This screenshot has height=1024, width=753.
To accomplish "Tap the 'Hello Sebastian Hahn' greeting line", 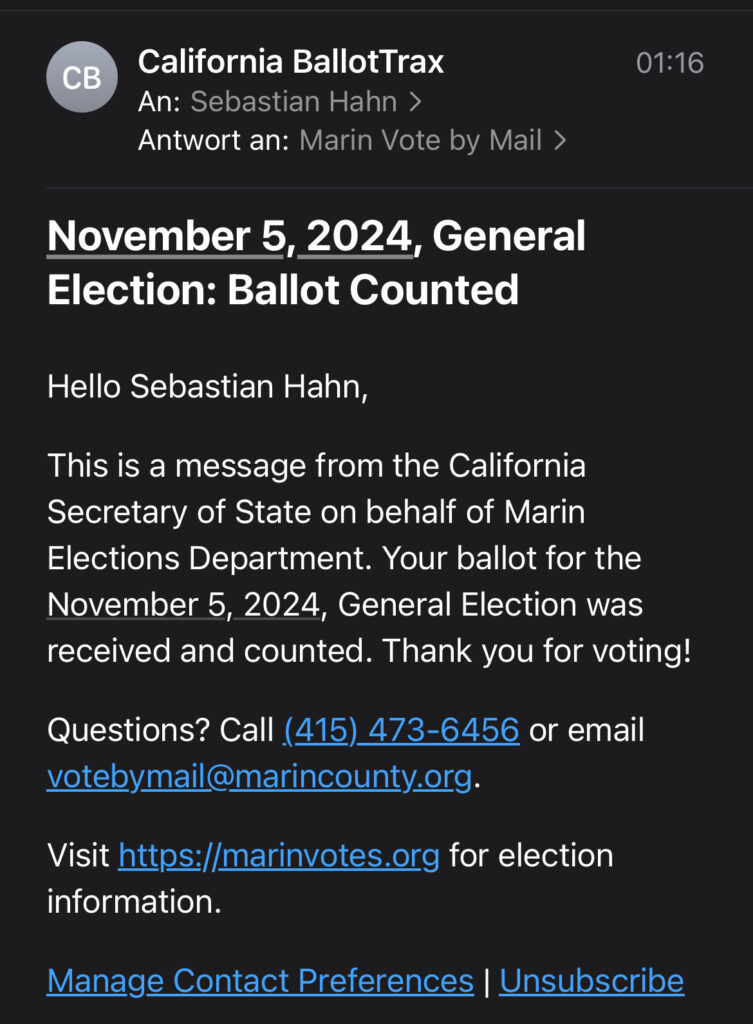I will coord(207,386).
